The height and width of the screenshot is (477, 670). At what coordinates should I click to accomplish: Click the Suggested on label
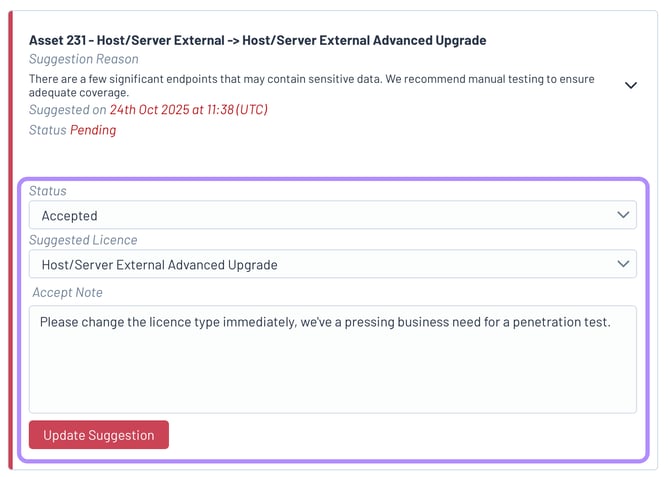(67, 110)
